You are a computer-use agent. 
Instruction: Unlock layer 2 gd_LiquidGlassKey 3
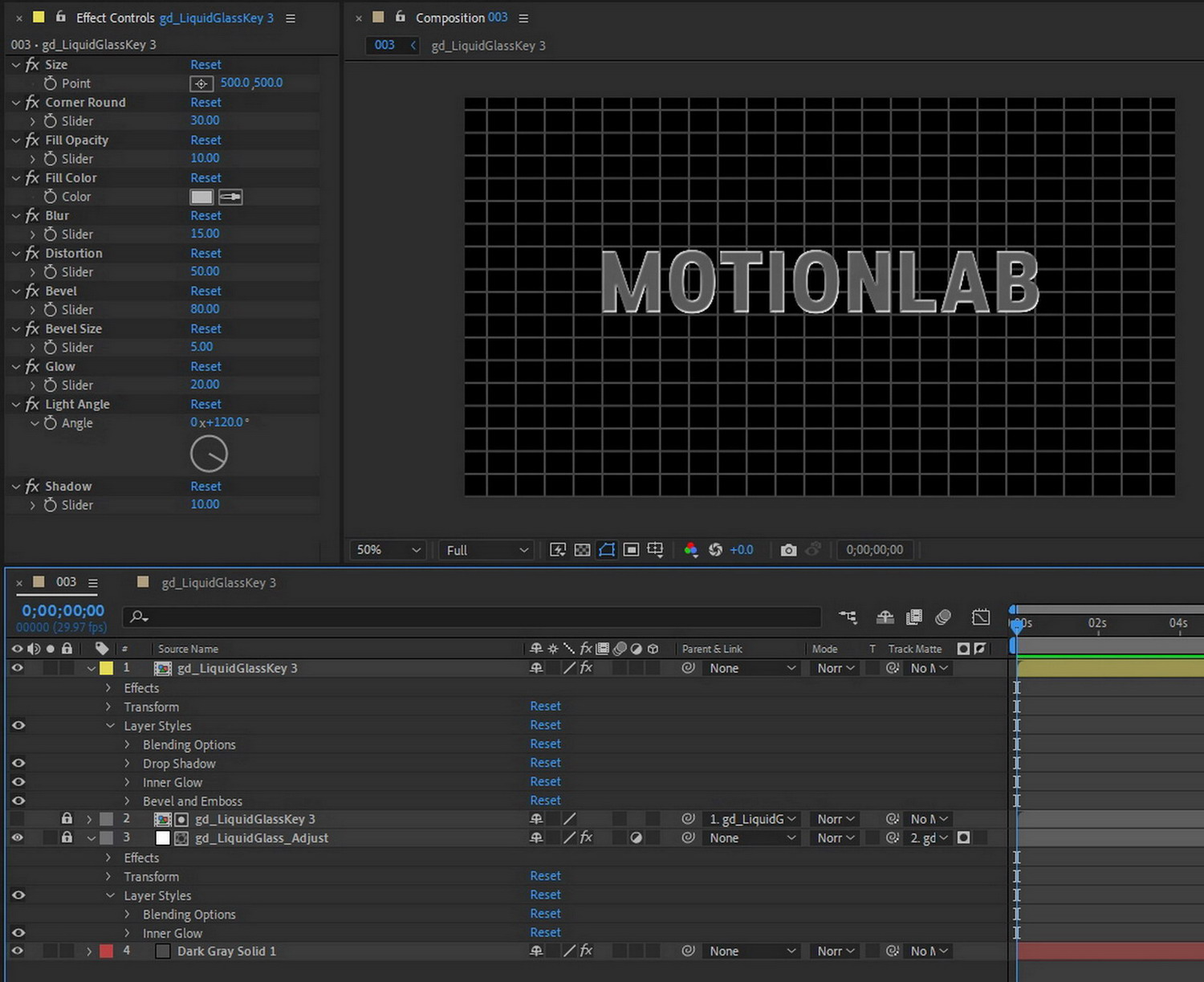[x=67, y=819]
